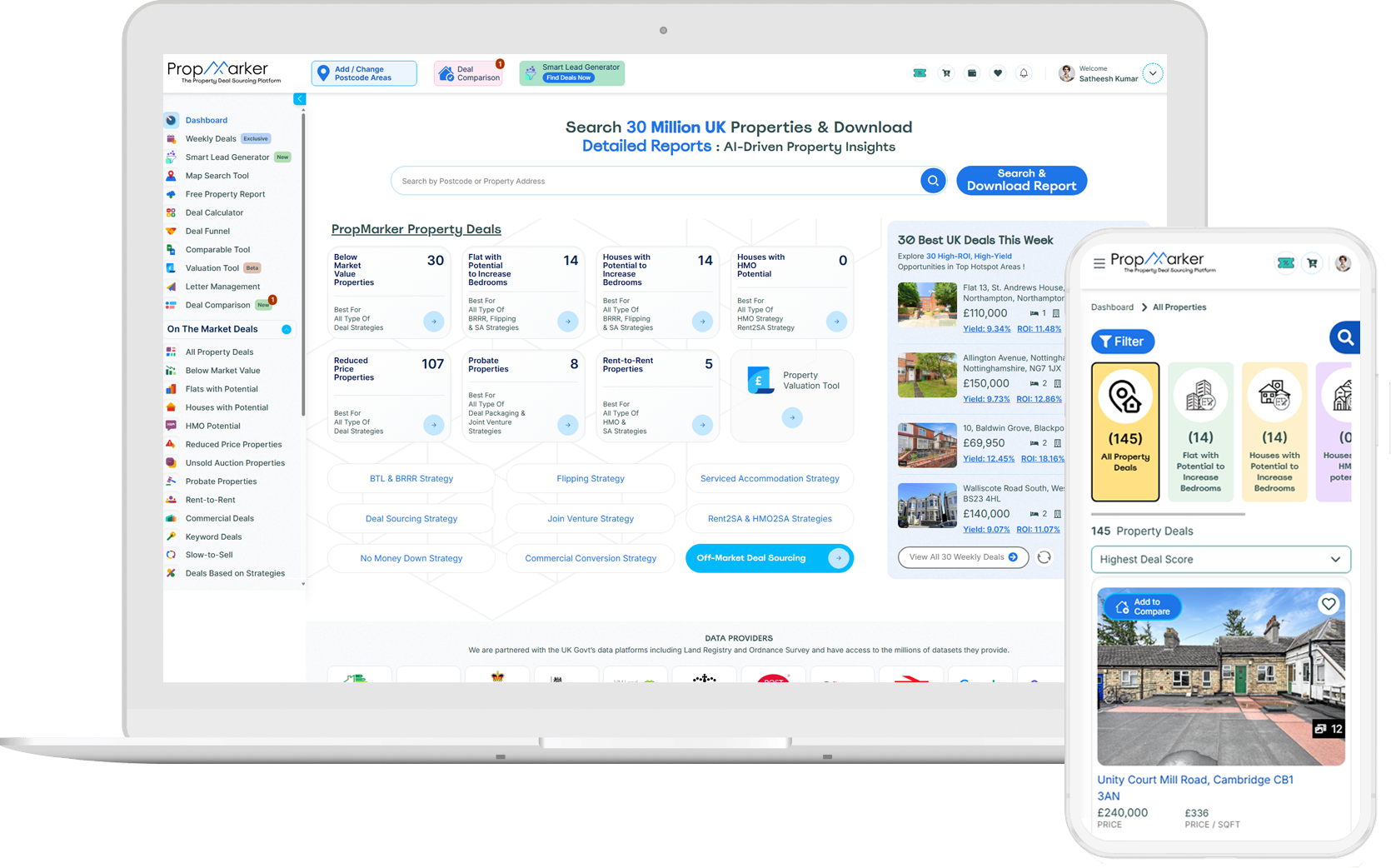Open the phone cart icon

[x=1313, y=263]
